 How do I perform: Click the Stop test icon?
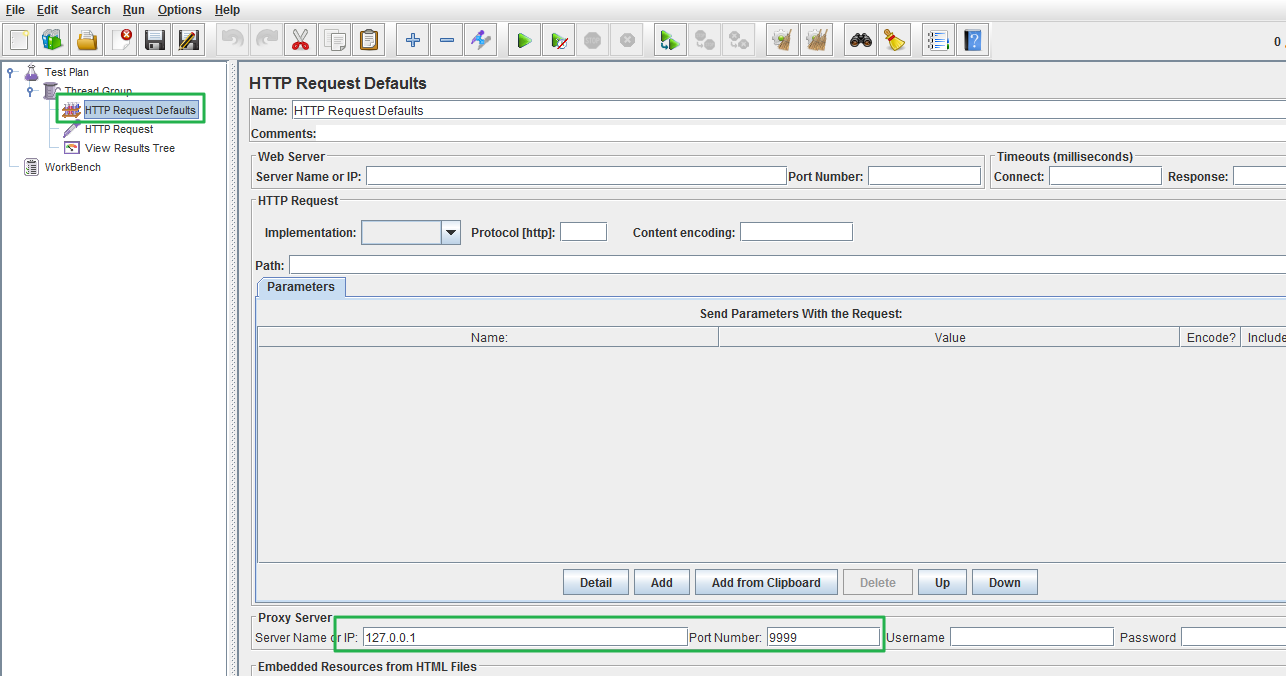tap(593, 41)
